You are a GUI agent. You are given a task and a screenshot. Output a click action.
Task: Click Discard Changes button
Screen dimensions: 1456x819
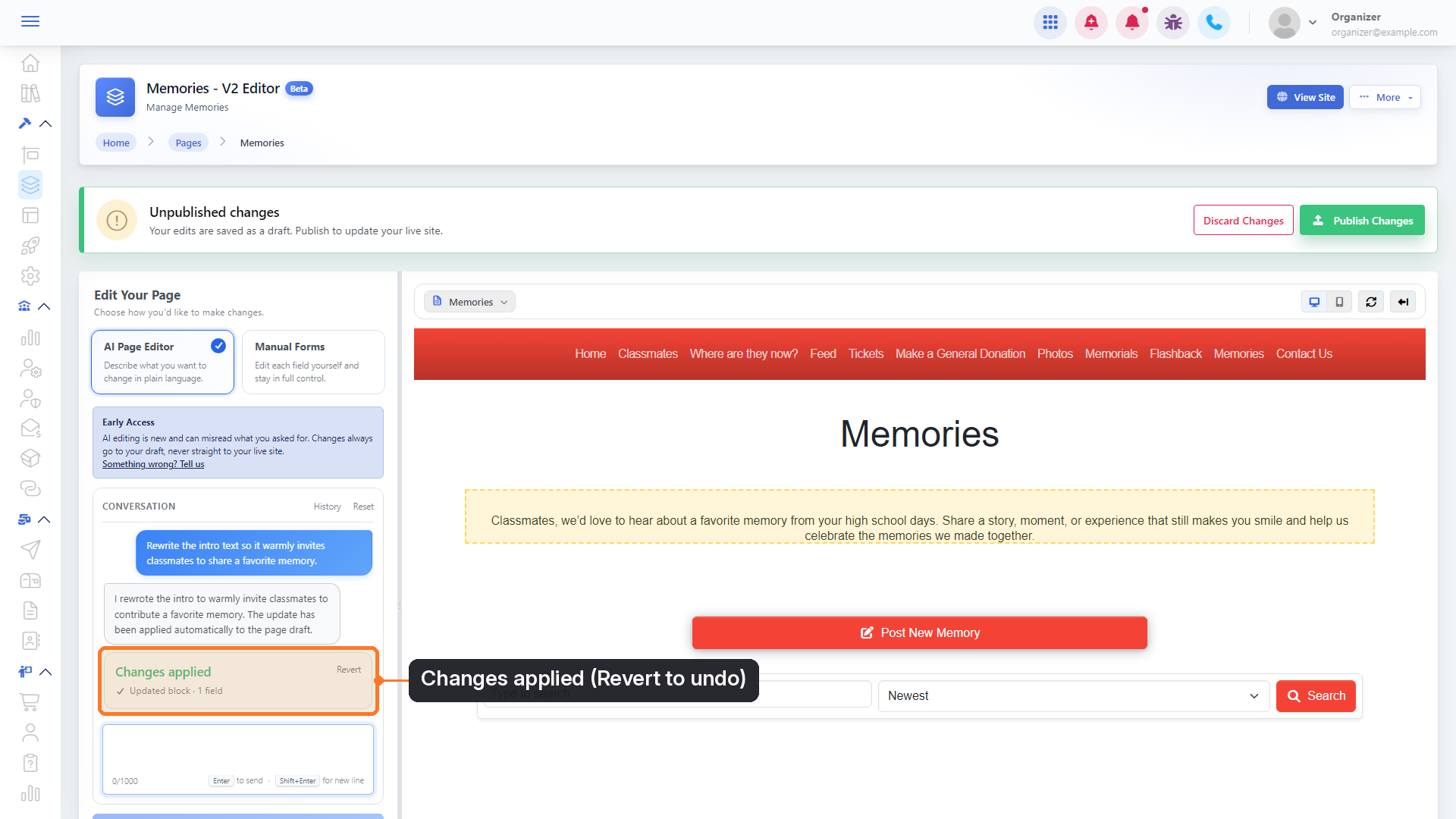(x=1244, y=220)
